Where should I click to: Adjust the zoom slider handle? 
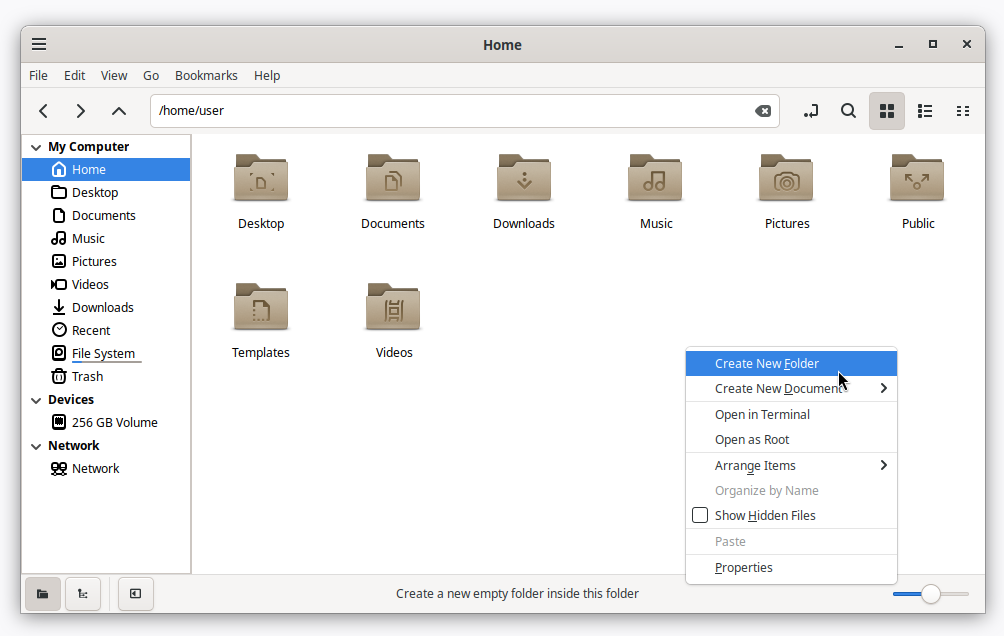930,594
